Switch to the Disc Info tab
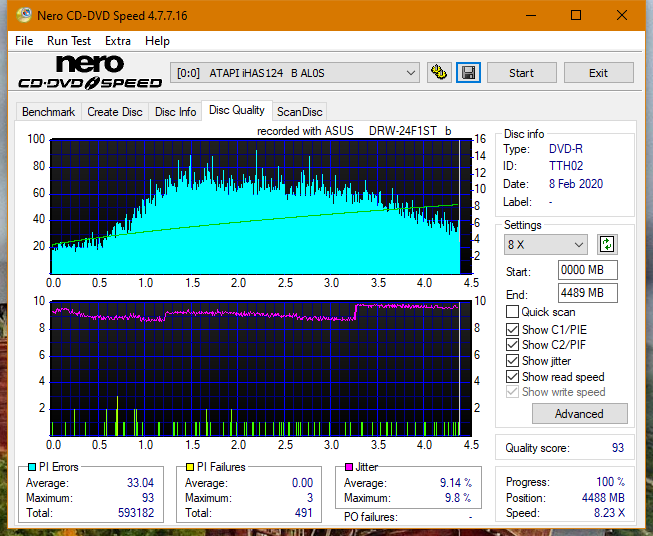Screen dimensions: 653x536 pyautogui.click(x=175, y=112)
